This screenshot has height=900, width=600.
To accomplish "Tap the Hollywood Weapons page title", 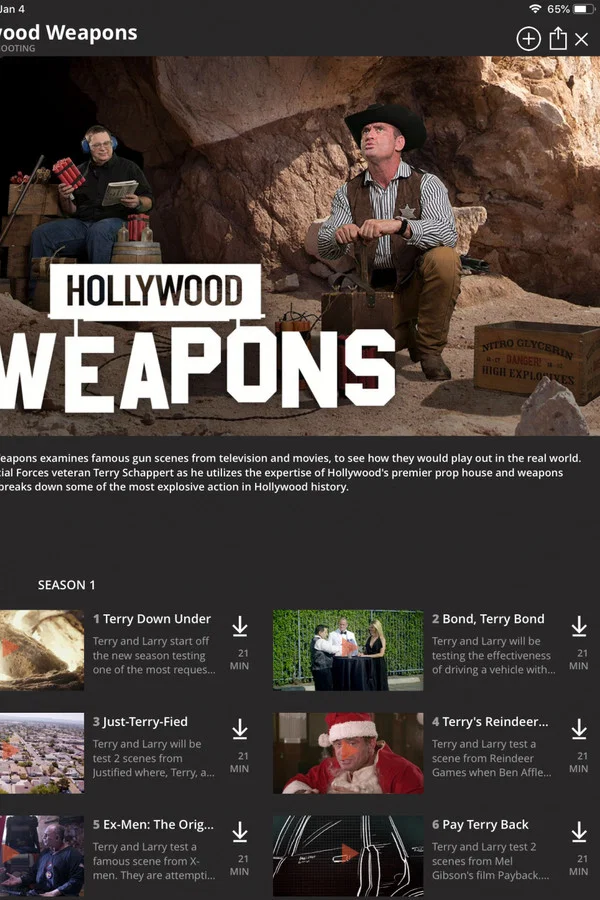I will pyautogui.click(x=68, y=32).
